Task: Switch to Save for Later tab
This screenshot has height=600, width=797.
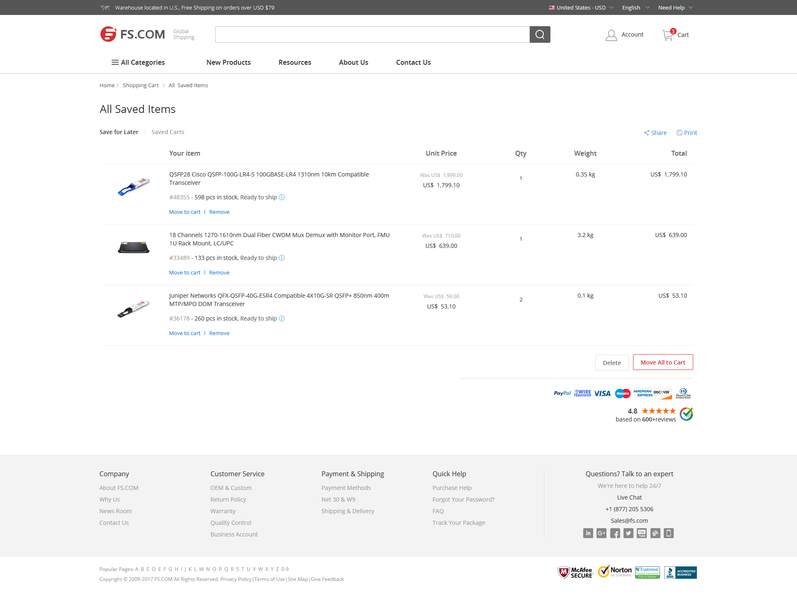Action: 119,132
